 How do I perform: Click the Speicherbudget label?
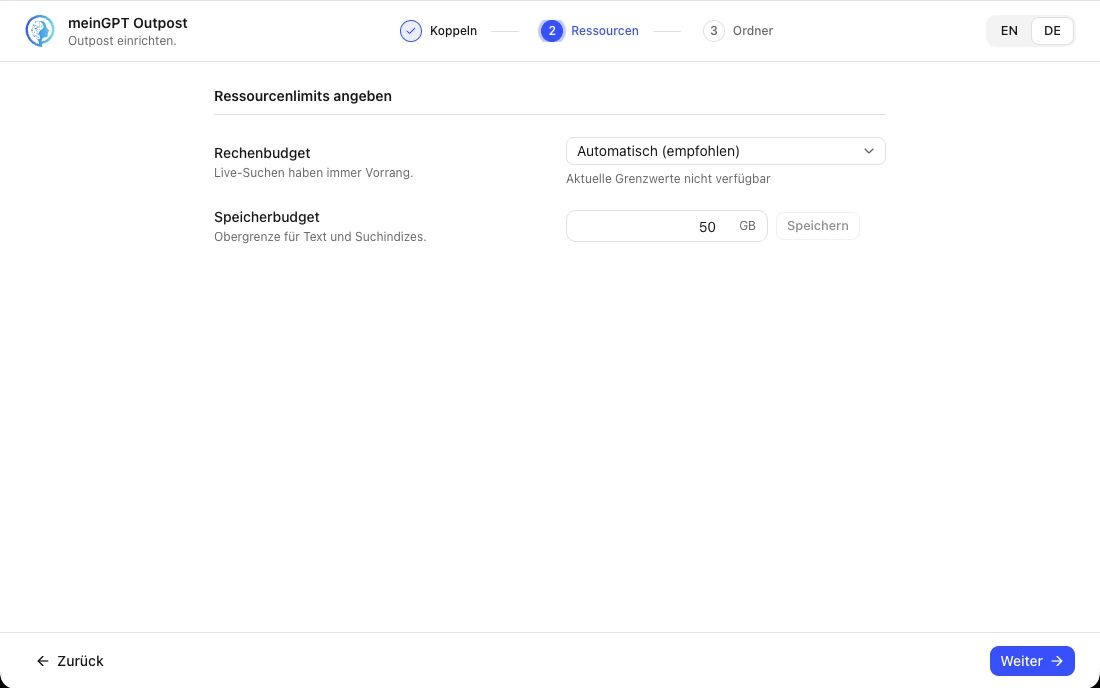tap(267, 217)
